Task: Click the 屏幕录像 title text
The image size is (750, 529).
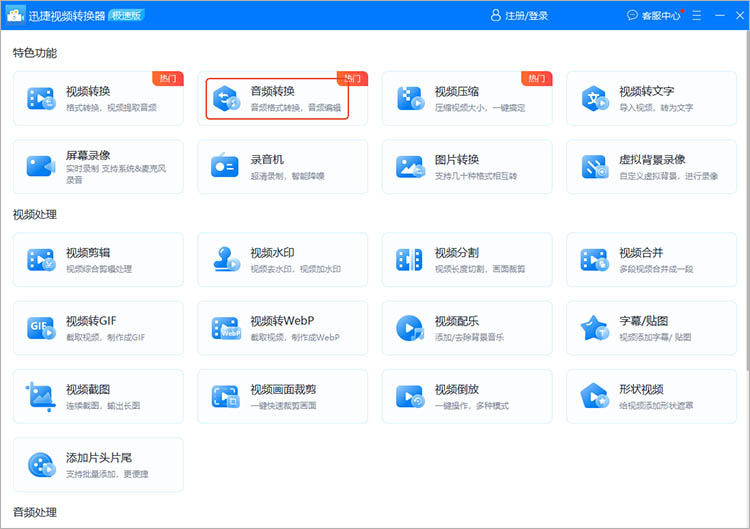Action: coord(88,155)
